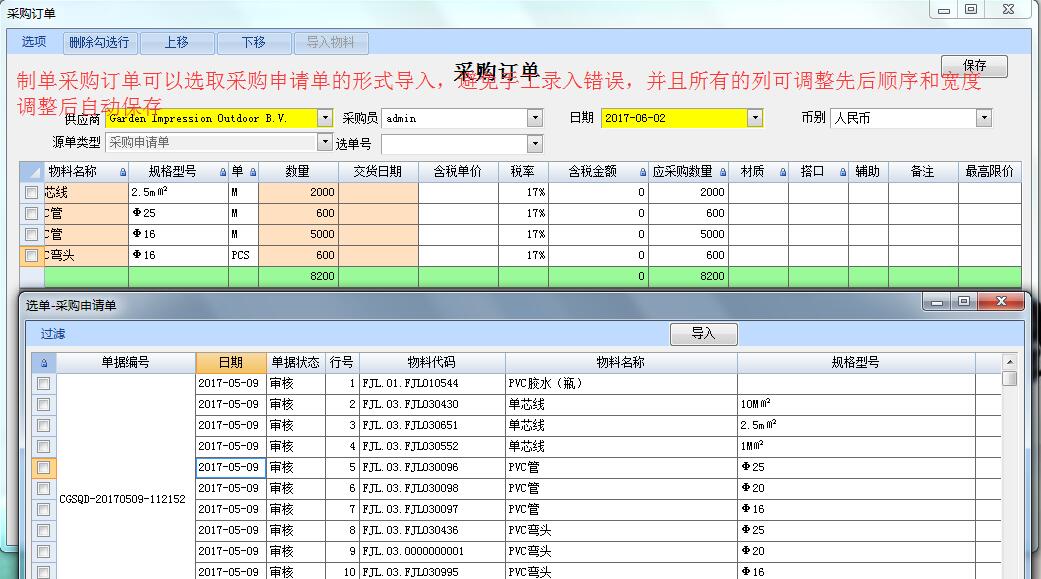Screen dimensions: 1041x579
Task: Click total 8200 in 数量 summary row
Action: click(x=299, y=276)
